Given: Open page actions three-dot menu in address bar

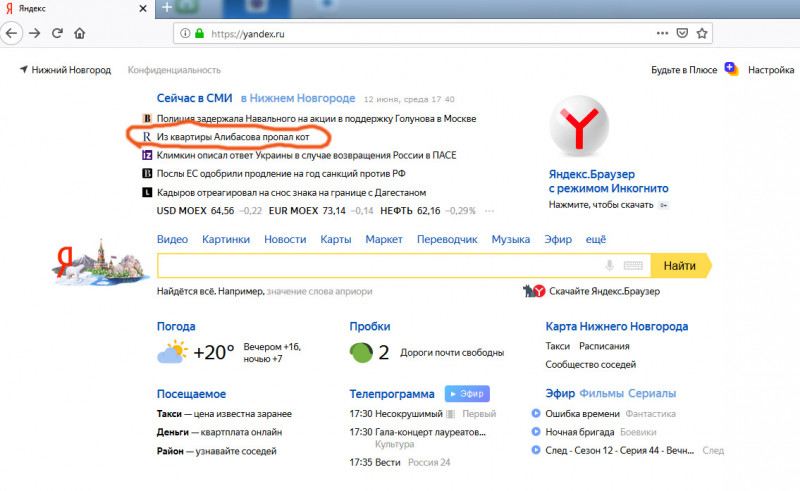Looking at the screenshot, I should 662,33.
